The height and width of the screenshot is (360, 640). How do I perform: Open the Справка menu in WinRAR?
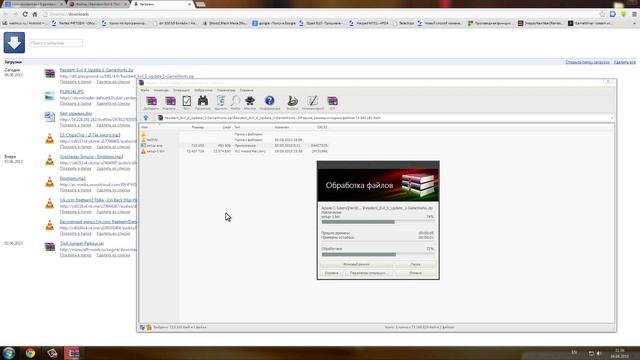coord(247,90)
